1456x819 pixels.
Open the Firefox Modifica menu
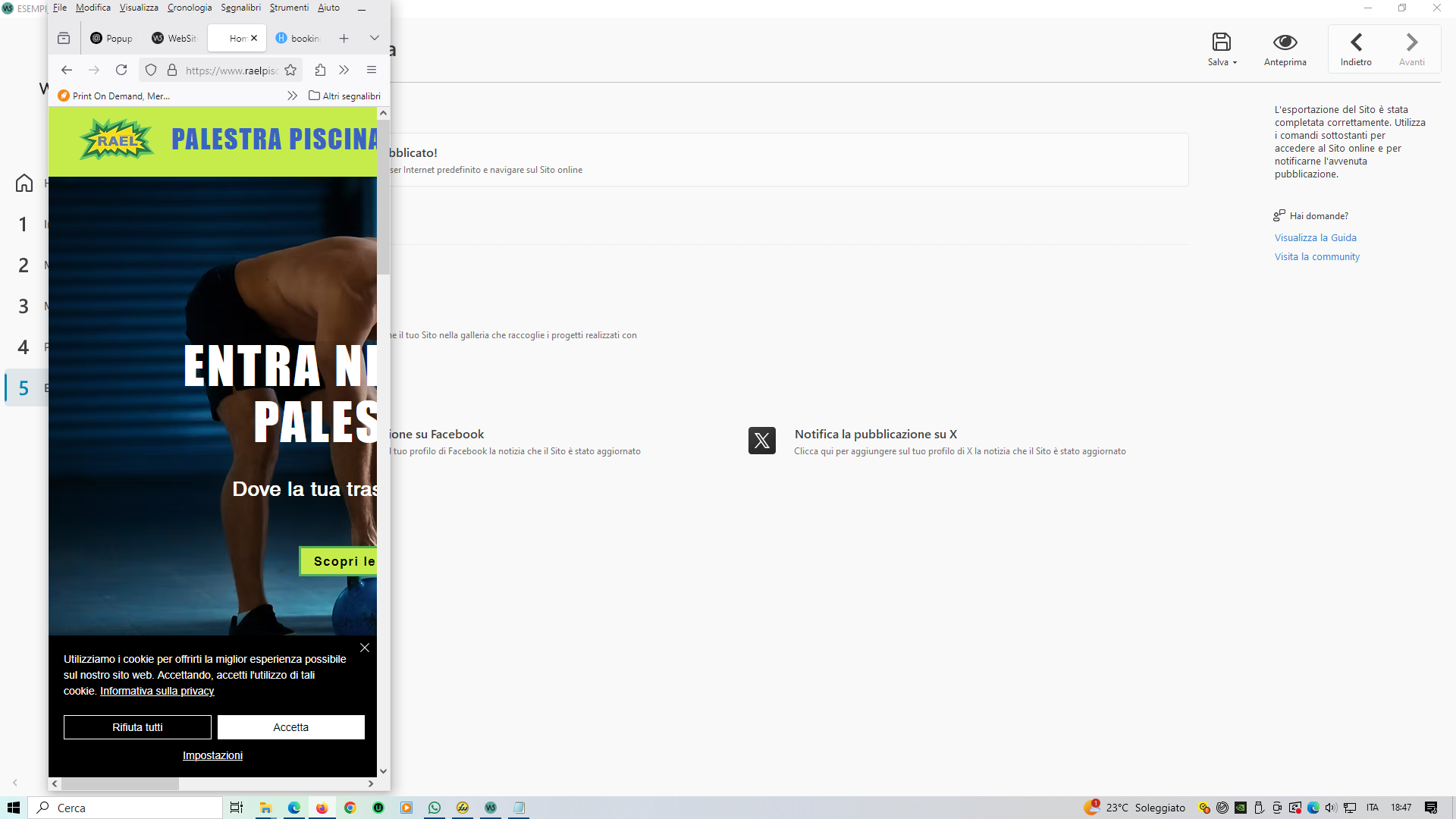[93, 8]
